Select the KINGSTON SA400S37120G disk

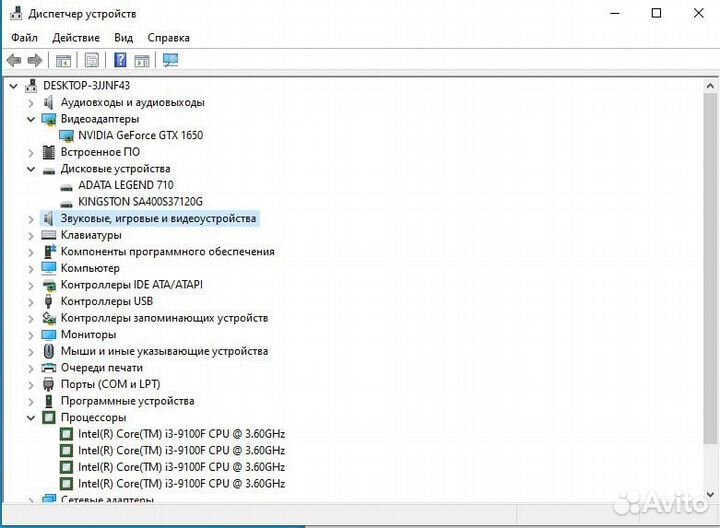[141, 202]
